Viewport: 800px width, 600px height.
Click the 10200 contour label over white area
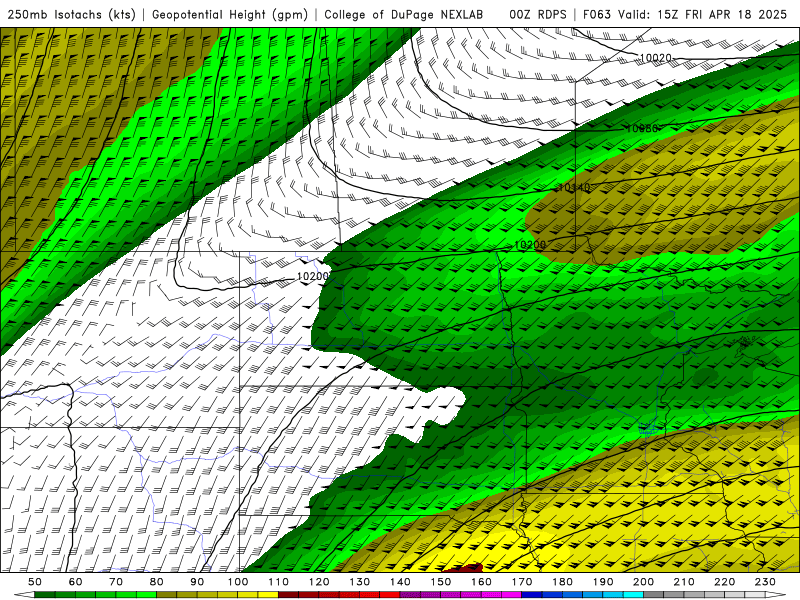tap(313, 277)
